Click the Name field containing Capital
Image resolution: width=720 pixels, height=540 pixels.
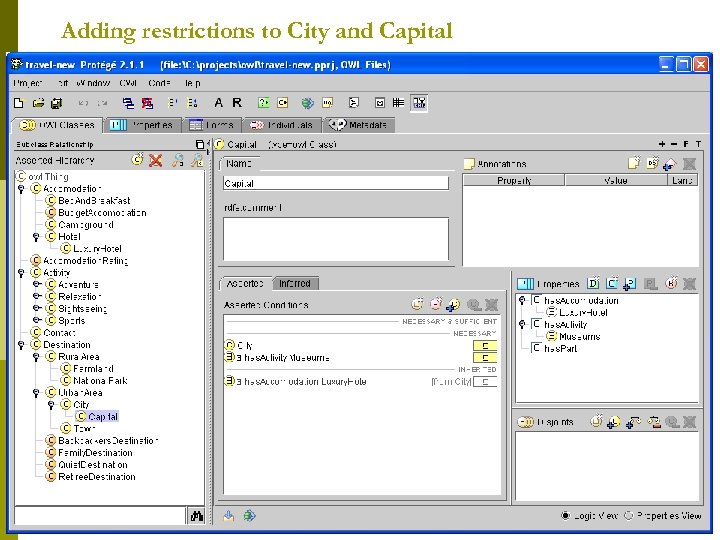[336, 183]
